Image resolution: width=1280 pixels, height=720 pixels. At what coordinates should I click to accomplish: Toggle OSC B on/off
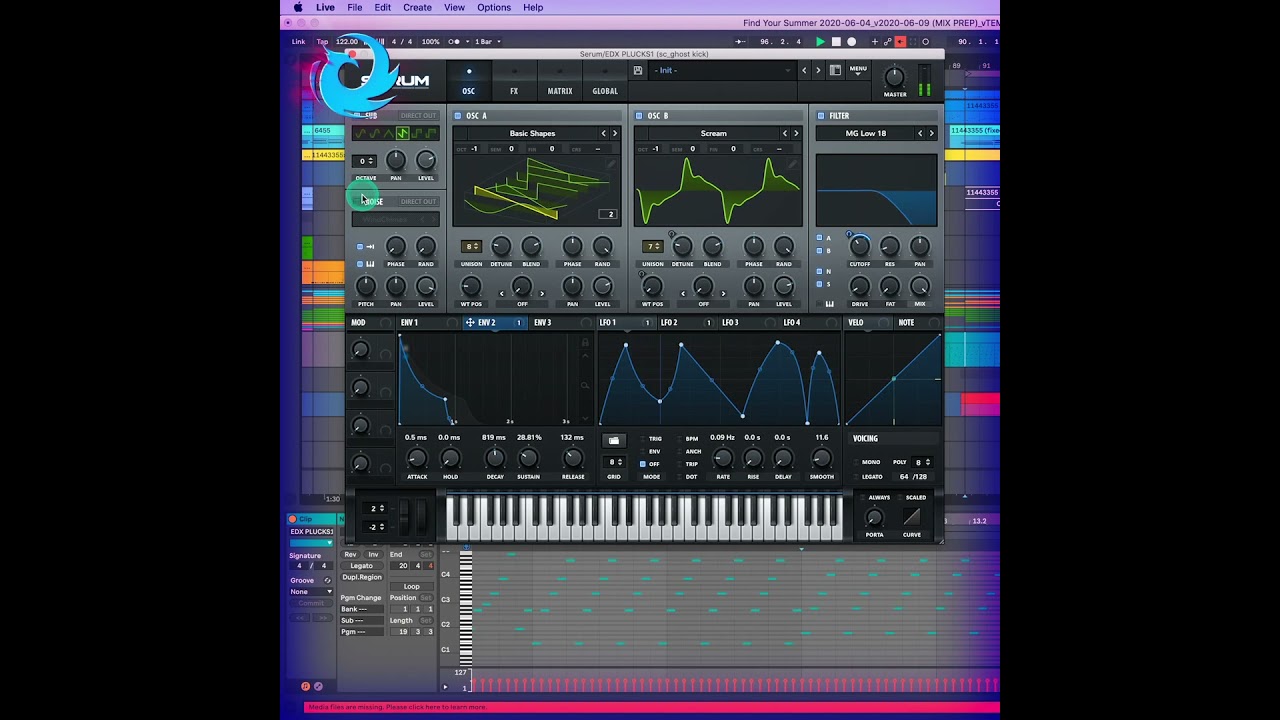tap(639, 116)
